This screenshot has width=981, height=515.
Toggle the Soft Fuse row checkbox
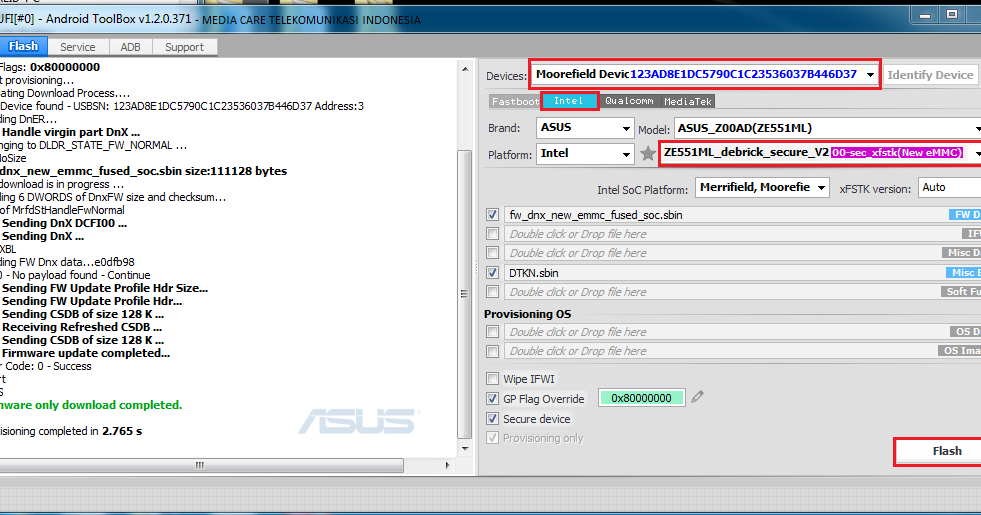click(492, 292)
